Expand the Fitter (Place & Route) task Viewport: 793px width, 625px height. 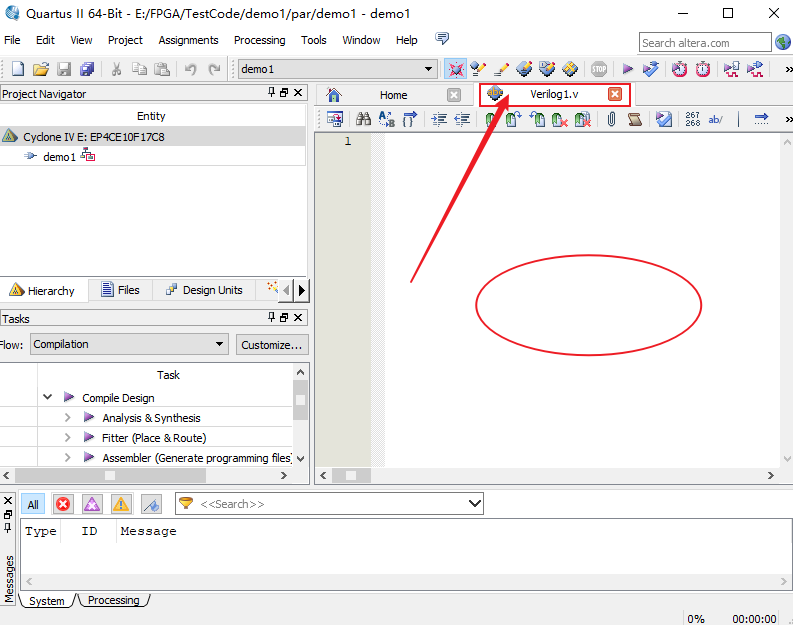[67, 437]
